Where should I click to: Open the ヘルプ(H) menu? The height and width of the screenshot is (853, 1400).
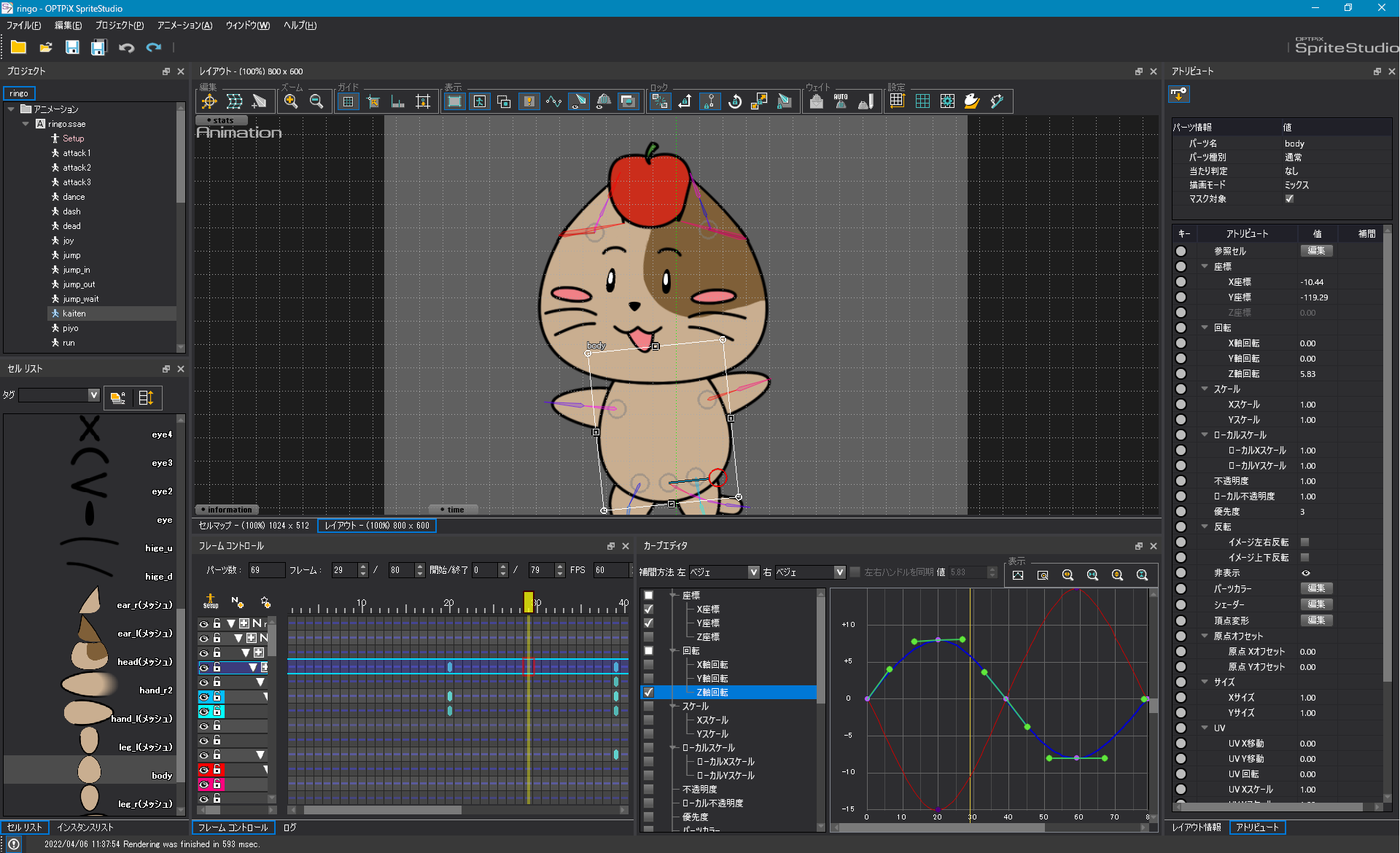300,26
